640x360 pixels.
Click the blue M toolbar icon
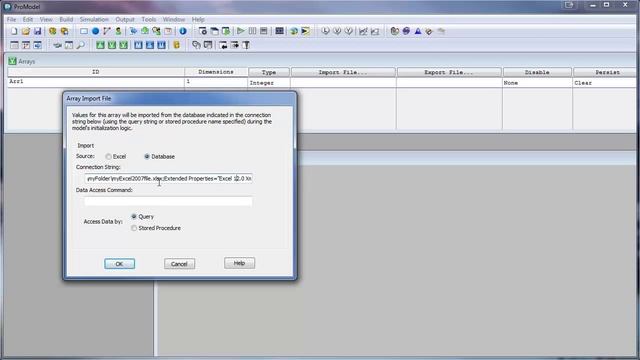tap(138, 45)
